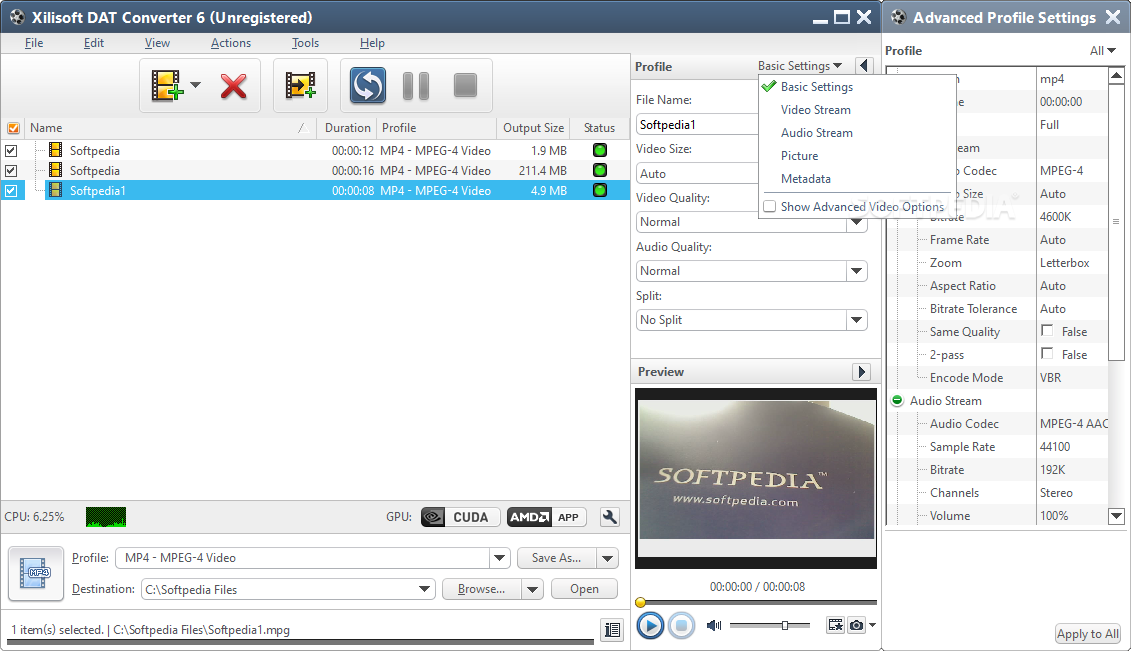Start conversion with the blue Convert icon
The height and width of the screenshot is (651, 1131).
(x=368, y=85)
